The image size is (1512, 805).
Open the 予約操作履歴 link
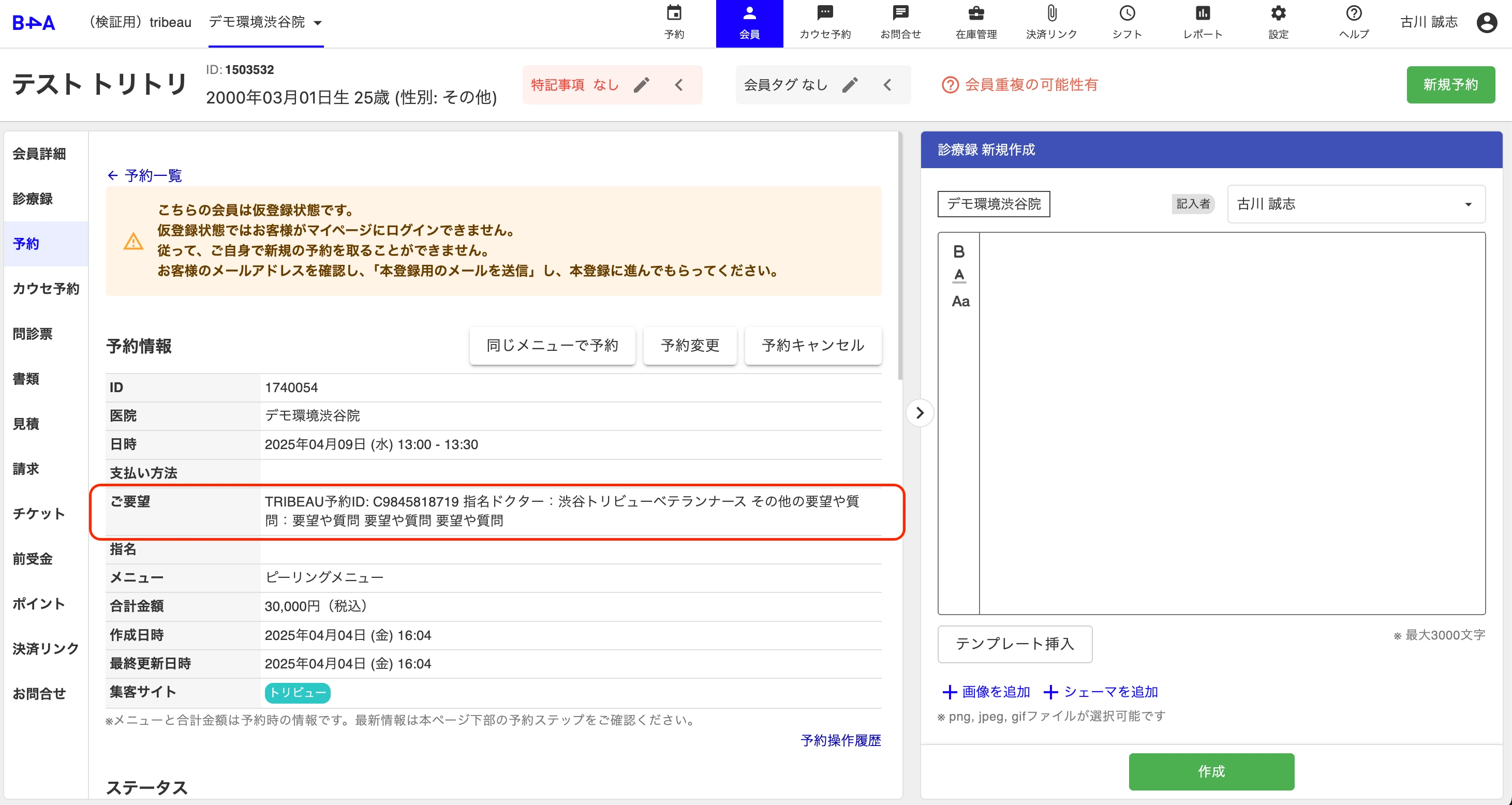coord(840,740)
